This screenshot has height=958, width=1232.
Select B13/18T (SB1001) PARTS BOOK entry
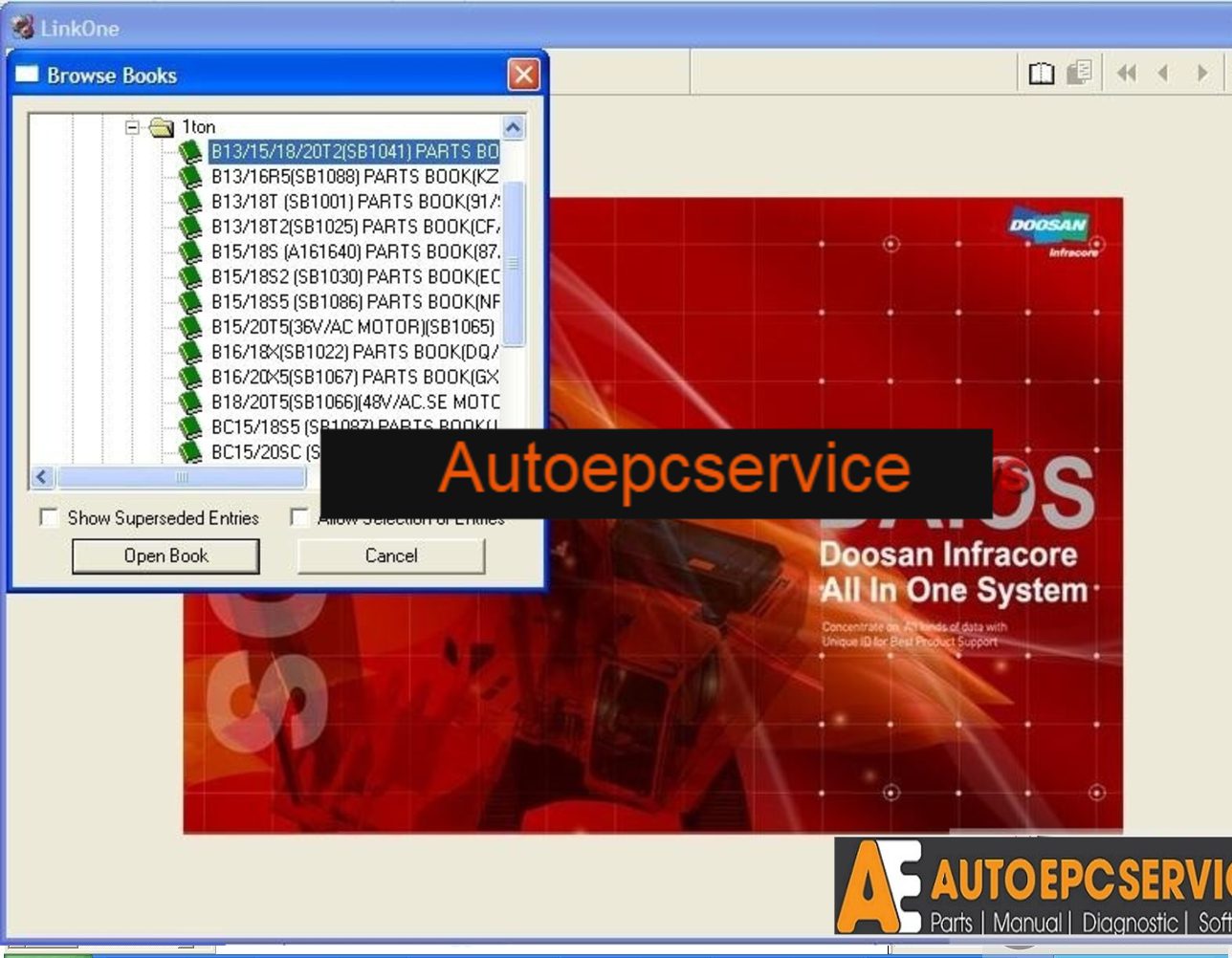click(354, 202)
